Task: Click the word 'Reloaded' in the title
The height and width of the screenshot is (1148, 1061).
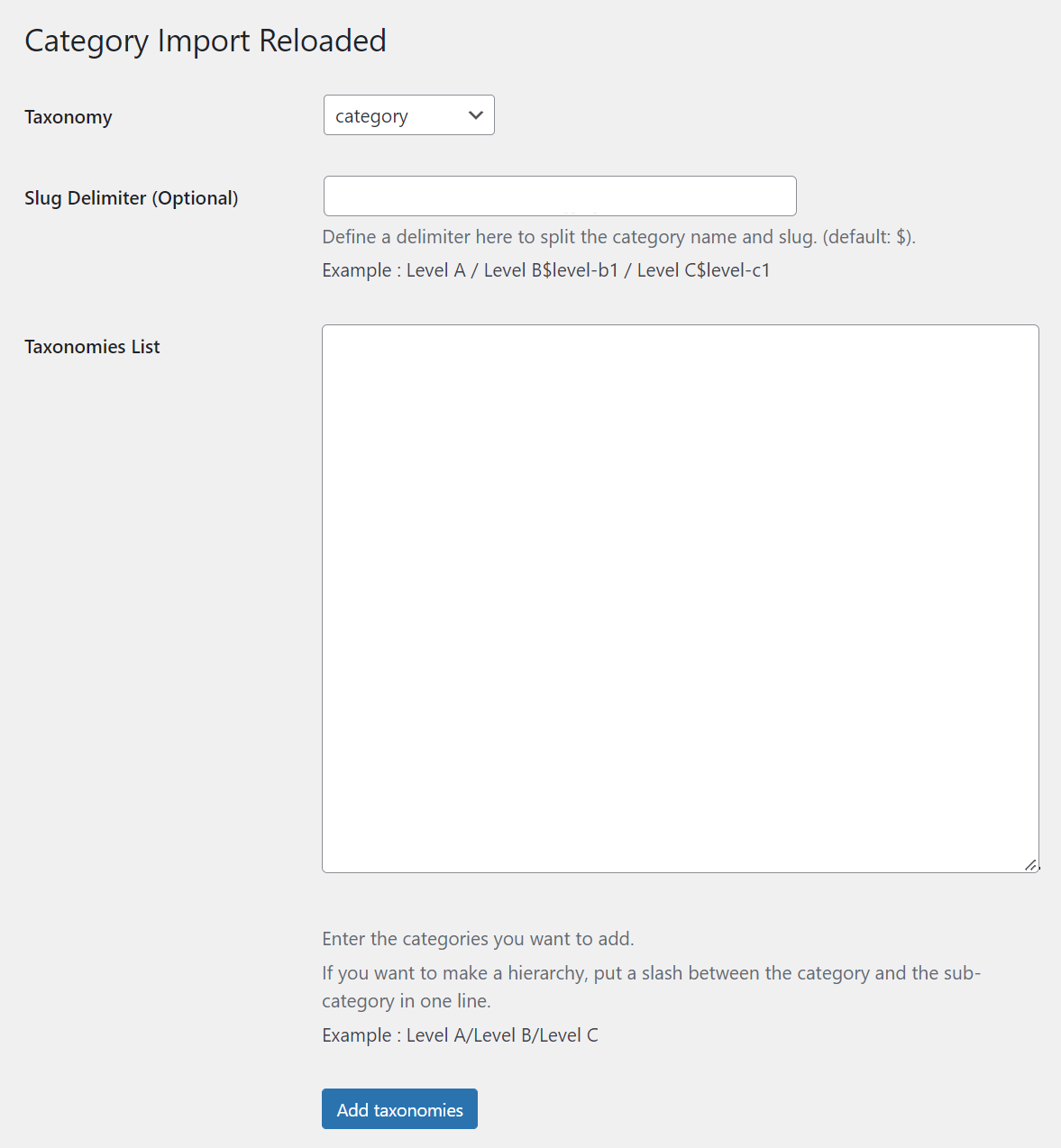Action: [x=323, y=41]
